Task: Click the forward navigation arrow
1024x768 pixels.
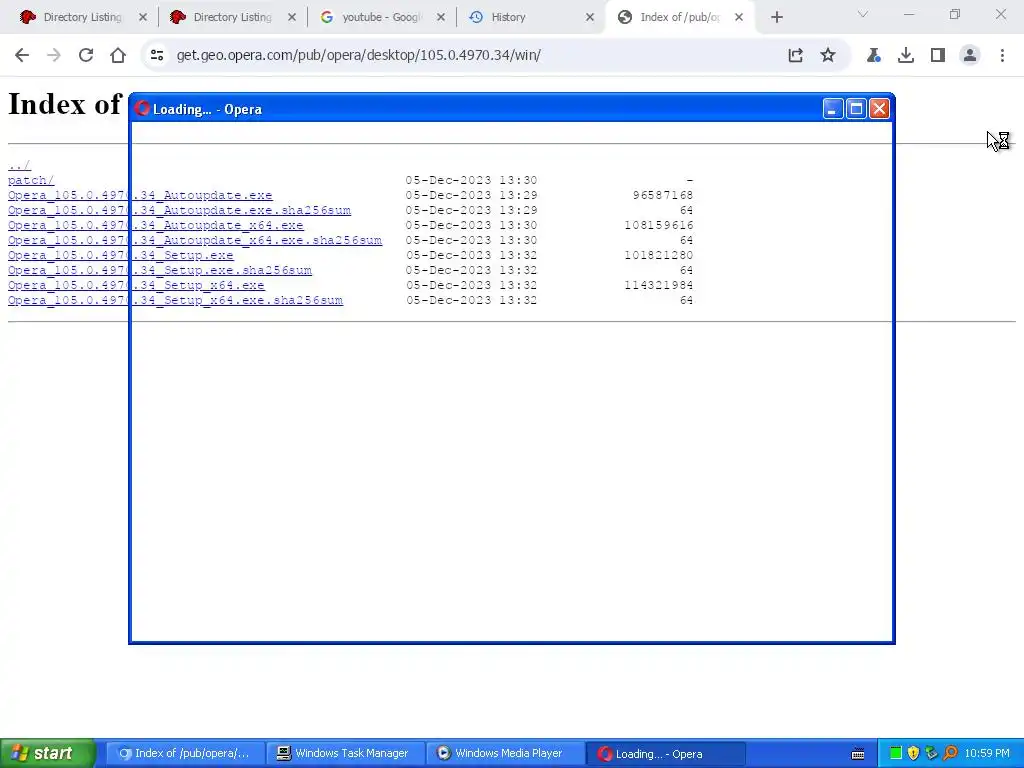Action: [x=54, y=56]
